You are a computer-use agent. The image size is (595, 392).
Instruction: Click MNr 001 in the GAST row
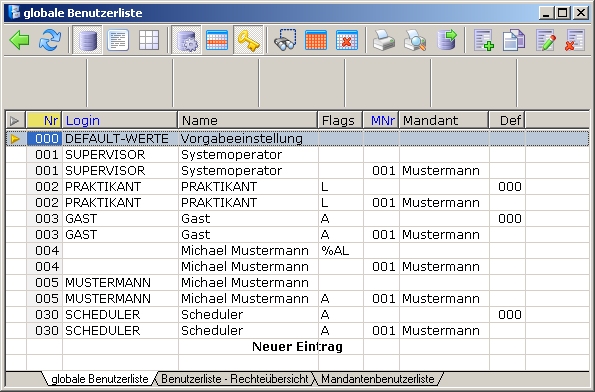[381, 235]
